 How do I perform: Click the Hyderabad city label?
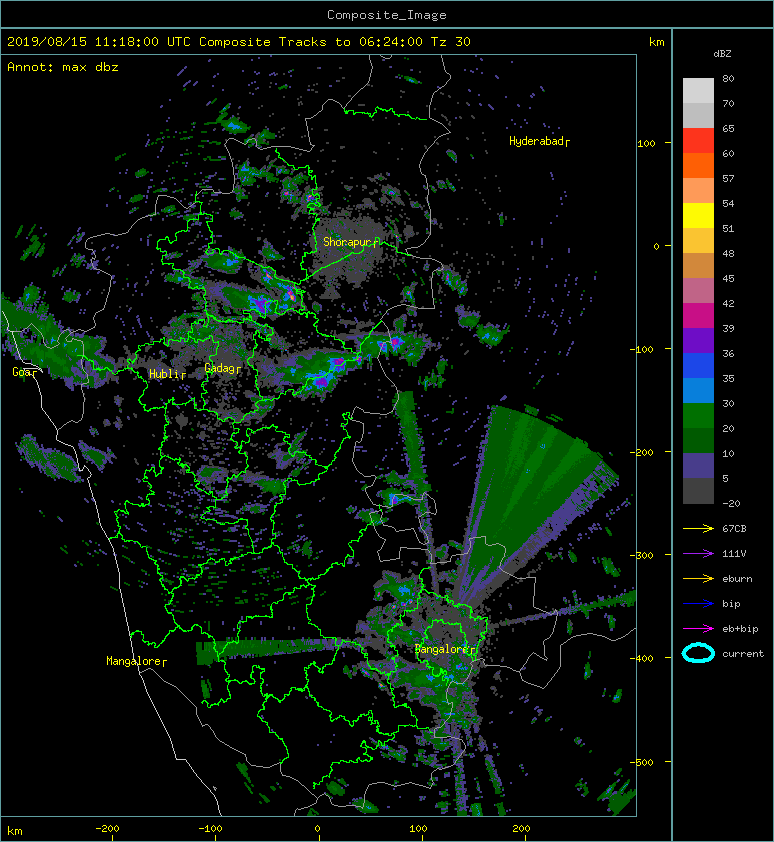coord(539,141)
